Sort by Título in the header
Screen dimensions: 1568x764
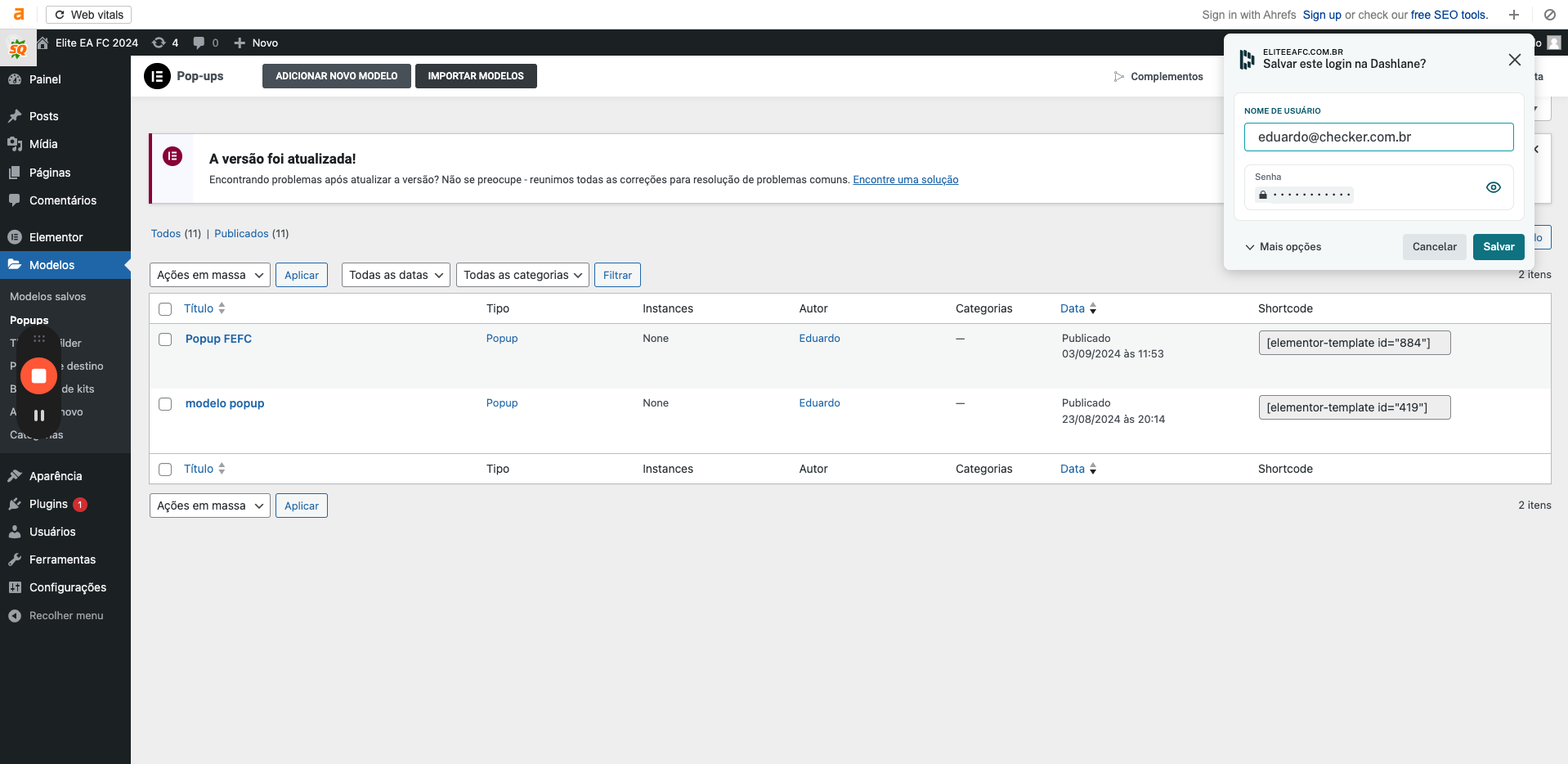(204, 308)
